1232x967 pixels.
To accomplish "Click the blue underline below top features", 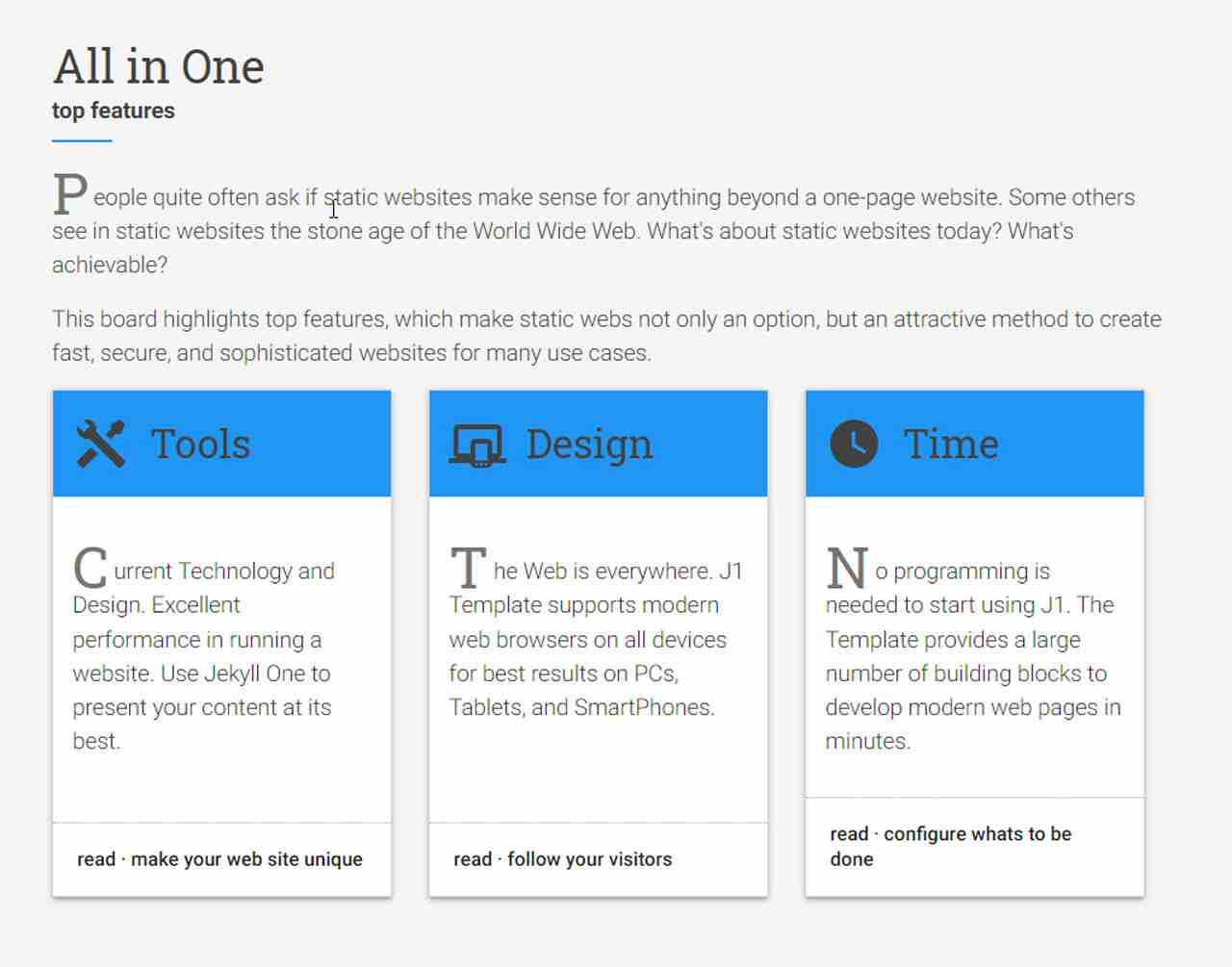I will click(x=82, y=141).
